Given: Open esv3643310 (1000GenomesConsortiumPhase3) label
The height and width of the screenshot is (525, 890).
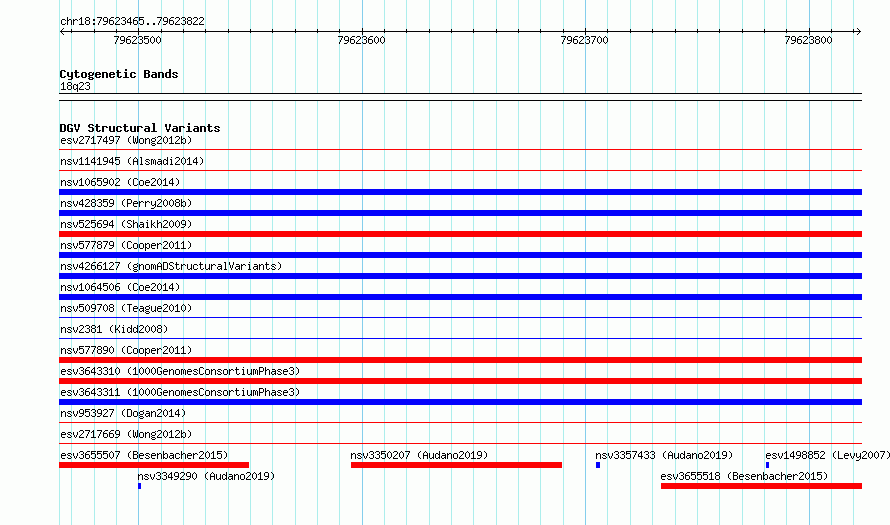Looking at the screenshot, I should coord(180,371).
